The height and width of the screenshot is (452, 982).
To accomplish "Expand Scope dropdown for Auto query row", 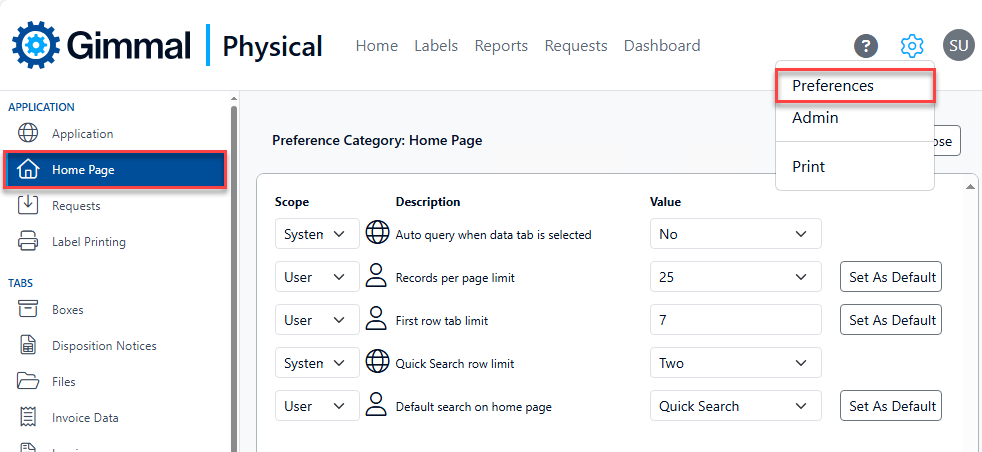I will [x=316, y=234].
